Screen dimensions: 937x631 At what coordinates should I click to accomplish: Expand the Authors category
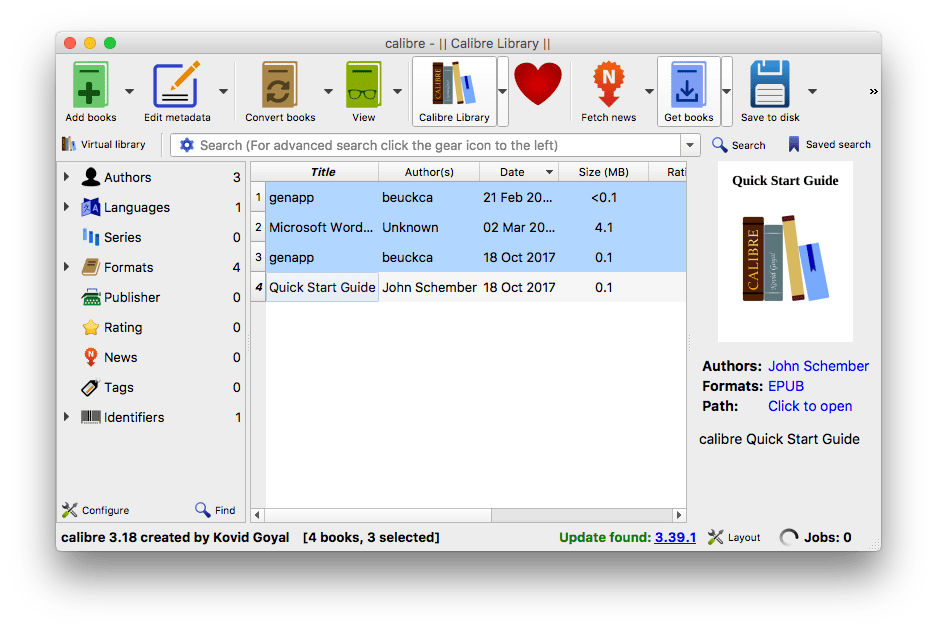tap(66, 177)
